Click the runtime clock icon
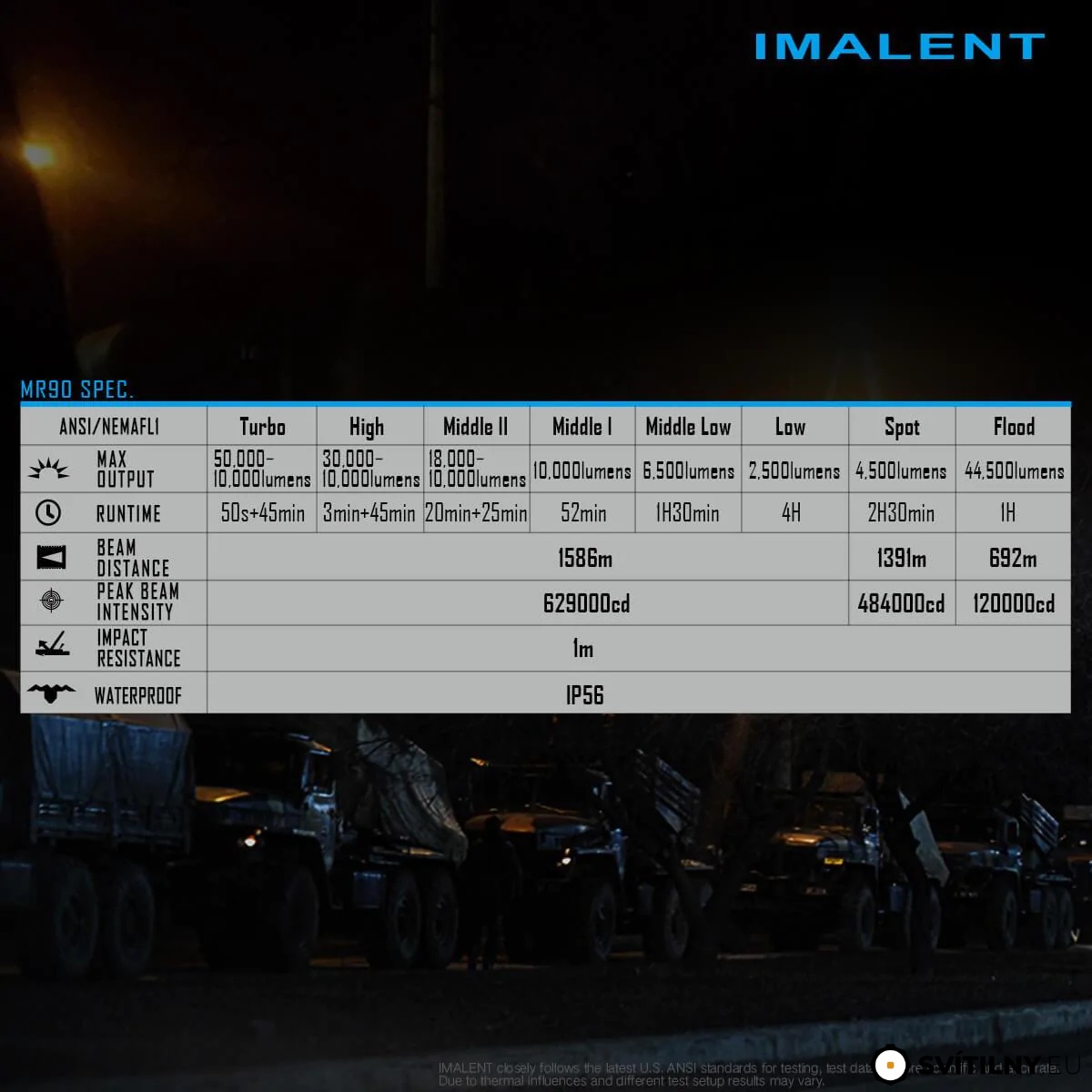 pos(48,513)
